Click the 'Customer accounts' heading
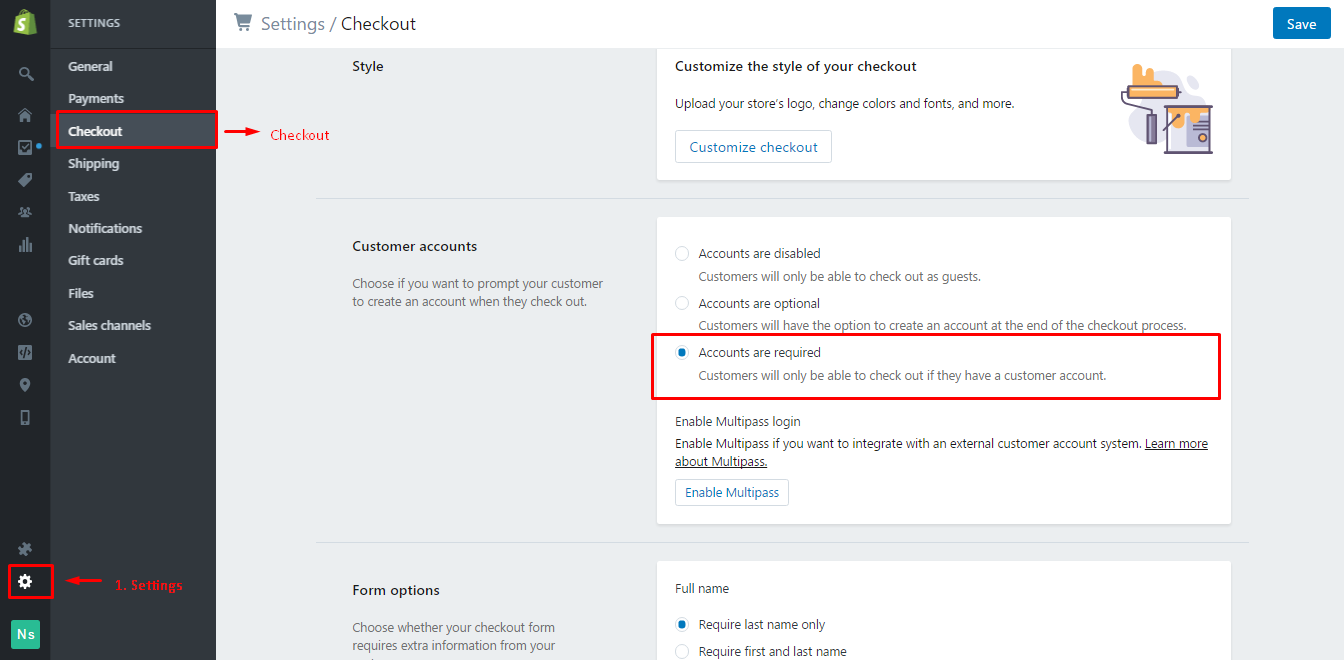This screenshot has width=1344, height=660. pyautogui.click(x=414, y=246)
